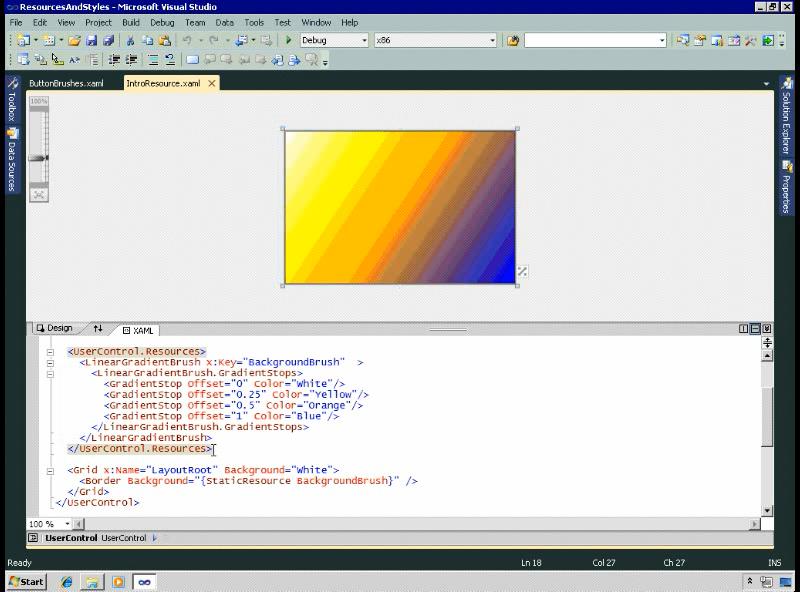
Task: Open the folder icon in taskbar
Action: [92, 582]
